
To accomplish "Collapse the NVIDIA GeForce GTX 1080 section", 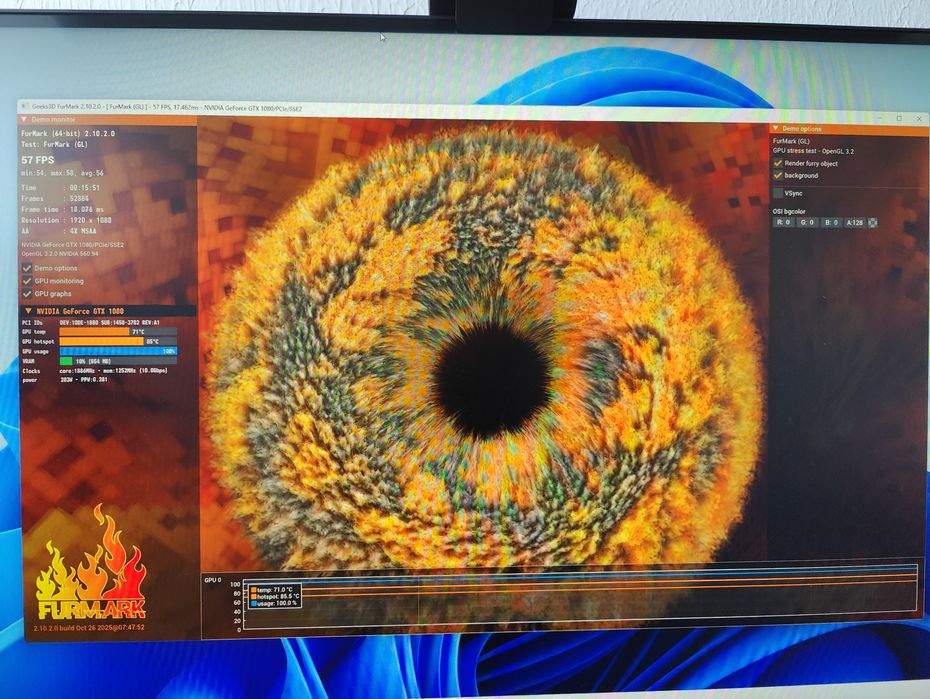I will coord(28,311).
